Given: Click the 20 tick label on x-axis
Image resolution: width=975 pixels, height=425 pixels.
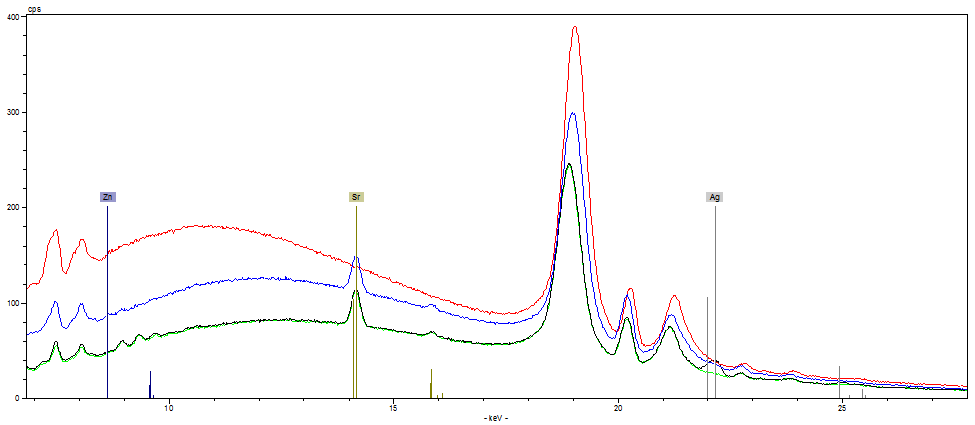Looking at the screenshot, I should click(618, 409).
